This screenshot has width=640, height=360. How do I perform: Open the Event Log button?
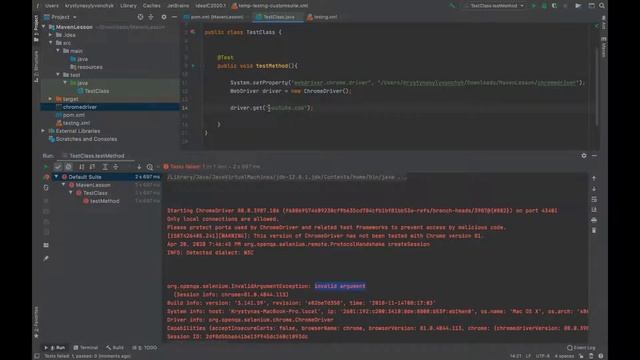pos(581,348)
